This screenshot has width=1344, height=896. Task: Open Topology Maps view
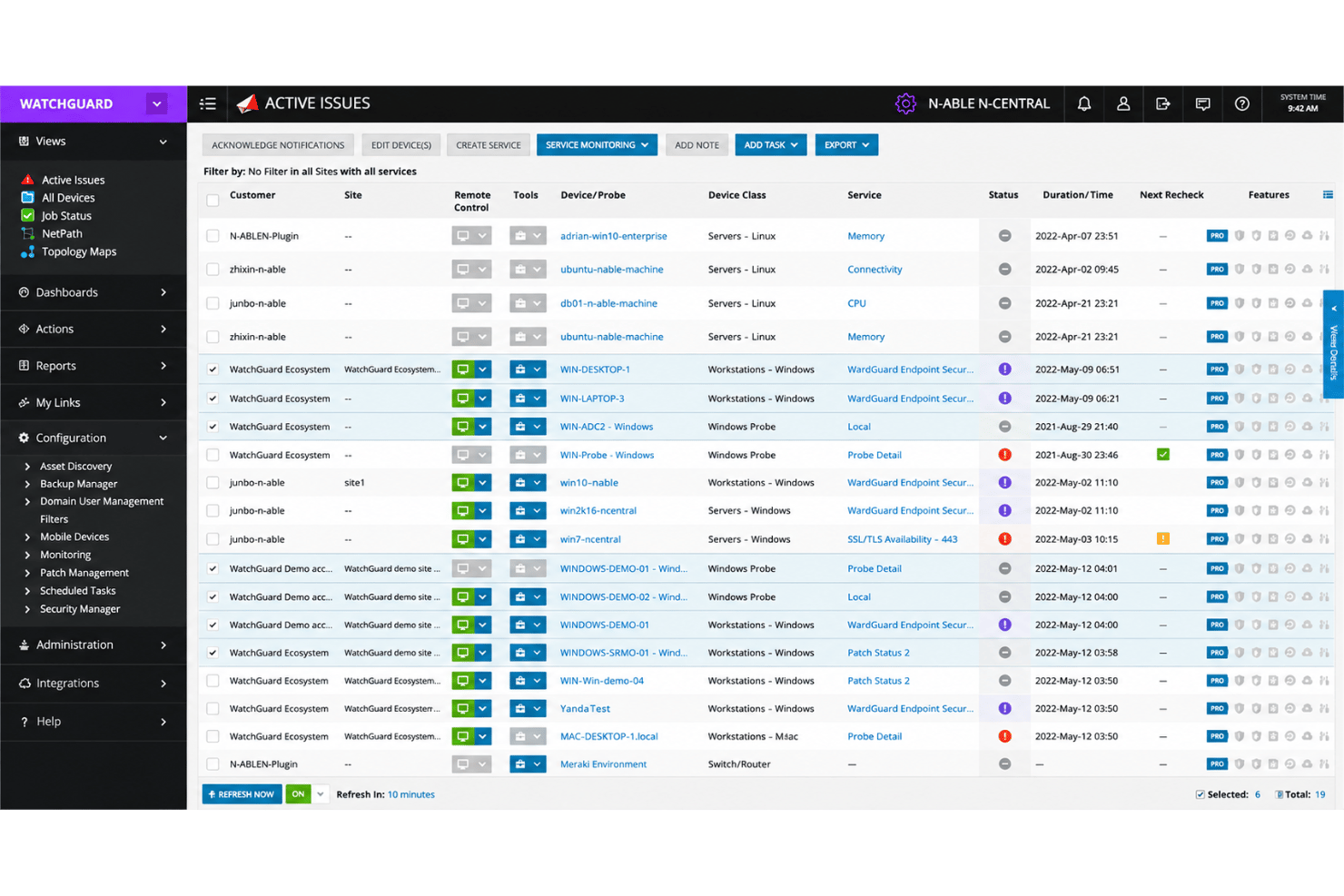tap(78, 251)
